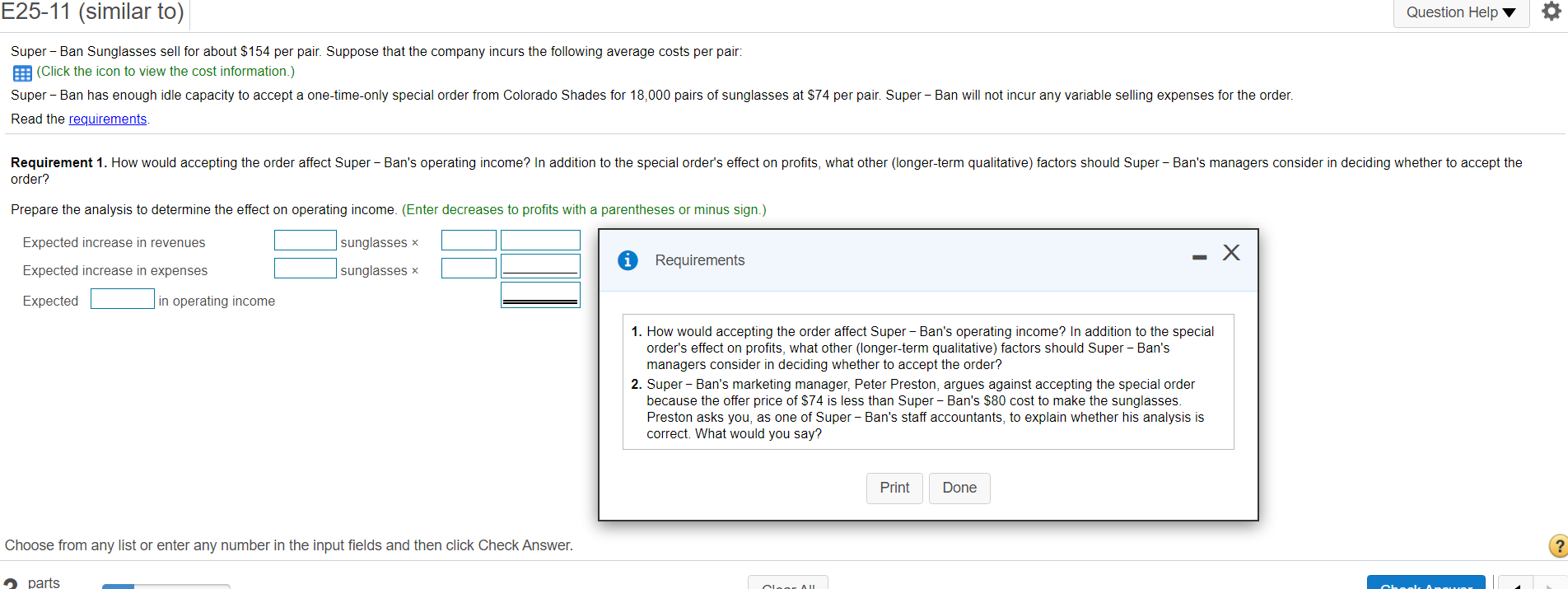Click the info icon in Requirements dialog
Screen dimensions: 1568x589
click(x=628, y=260)
